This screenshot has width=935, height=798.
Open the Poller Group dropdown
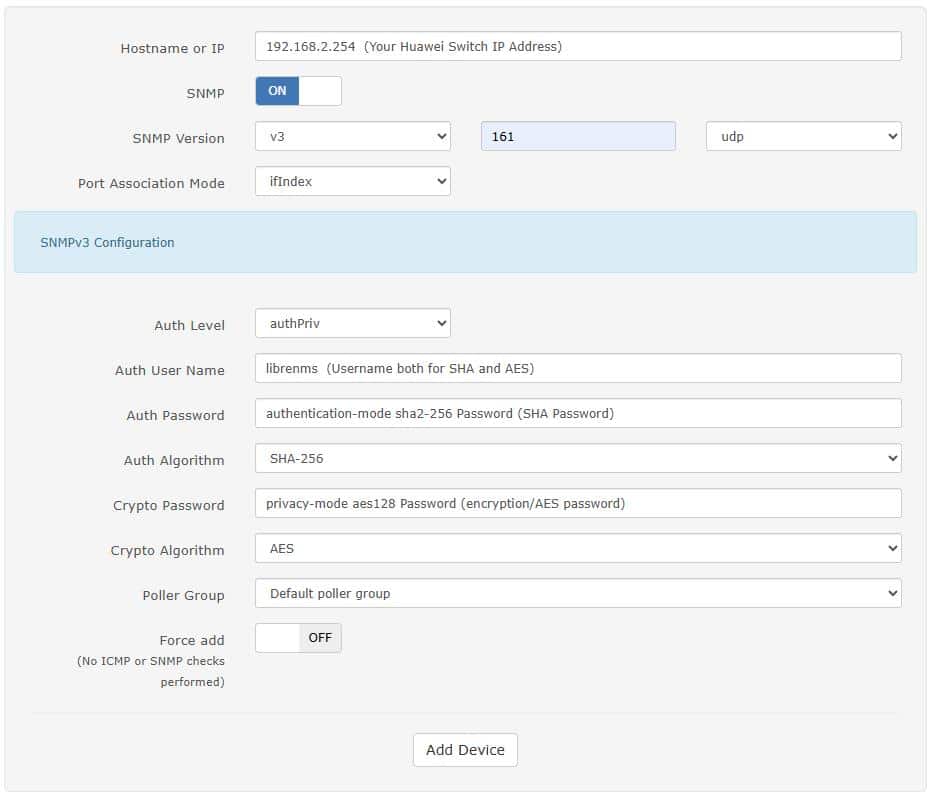[x=578, y=593]
